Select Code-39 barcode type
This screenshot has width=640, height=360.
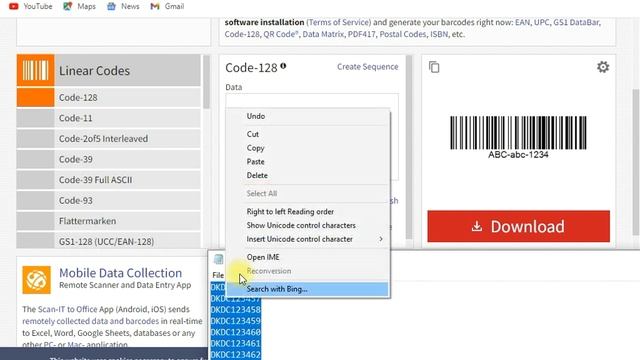[x=109, y=159]
